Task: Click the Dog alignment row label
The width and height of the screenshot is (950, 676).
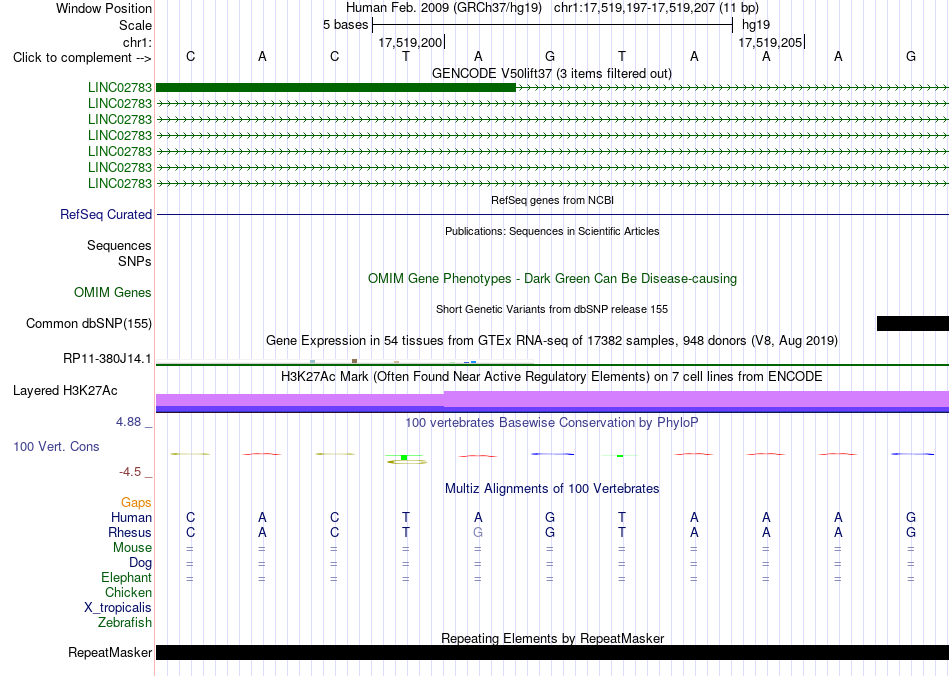Action: point(140,563)
